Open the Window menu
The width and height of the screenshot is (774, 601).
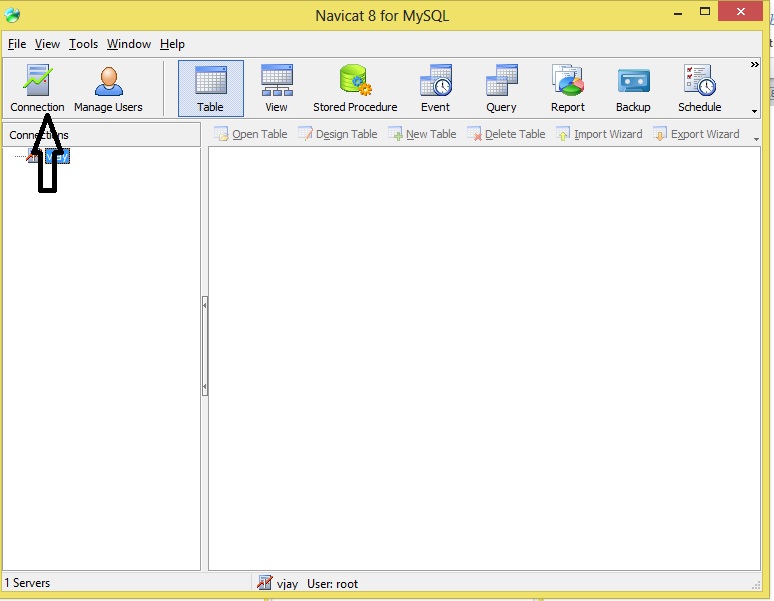(x=128, y=44)
